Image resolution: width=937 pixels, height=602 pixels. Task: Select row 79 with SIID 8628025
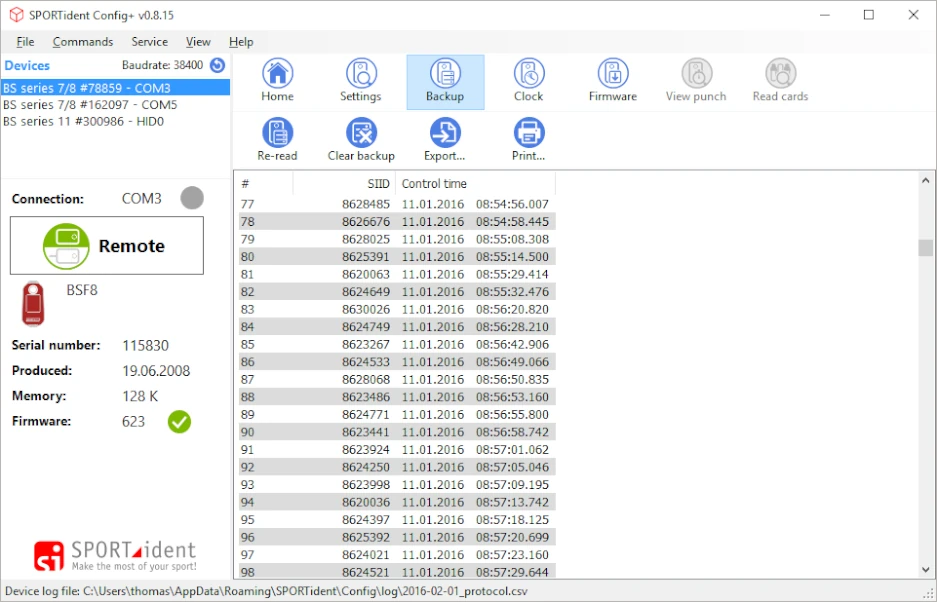(x=397, y=239)
